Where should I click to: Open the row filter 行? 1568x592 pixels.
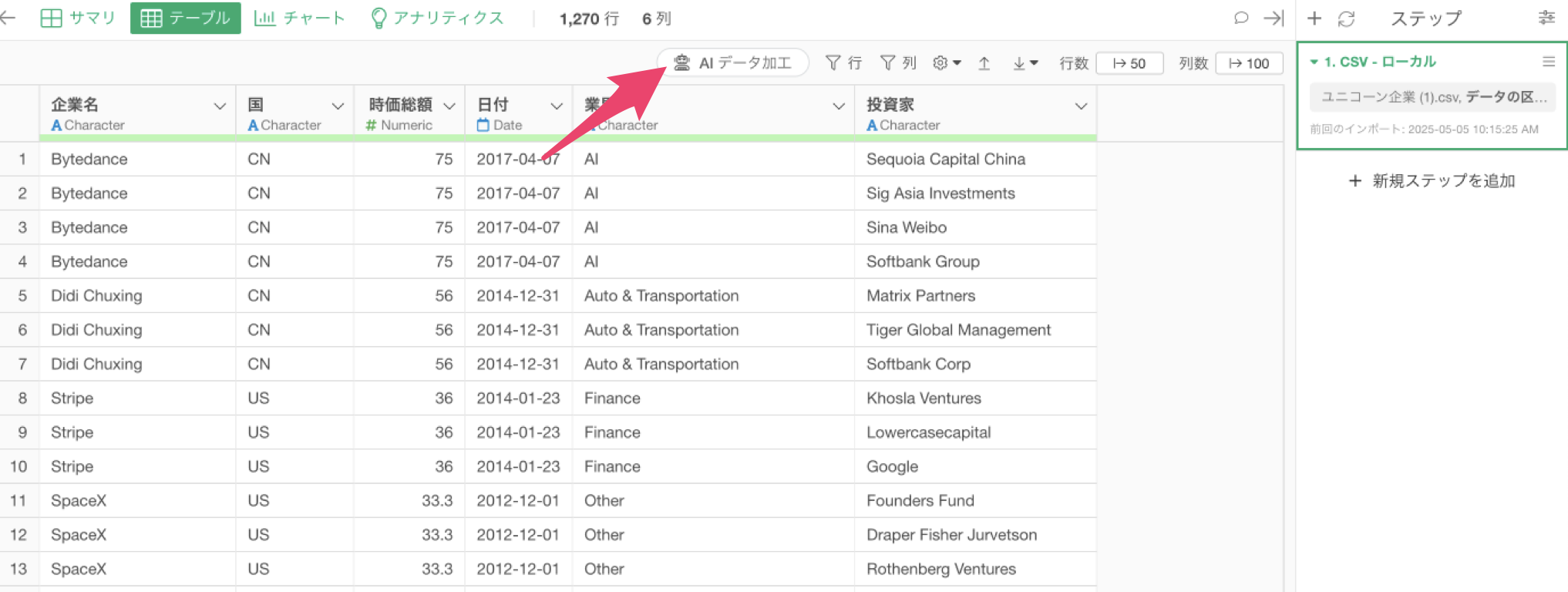coord(843,63)
